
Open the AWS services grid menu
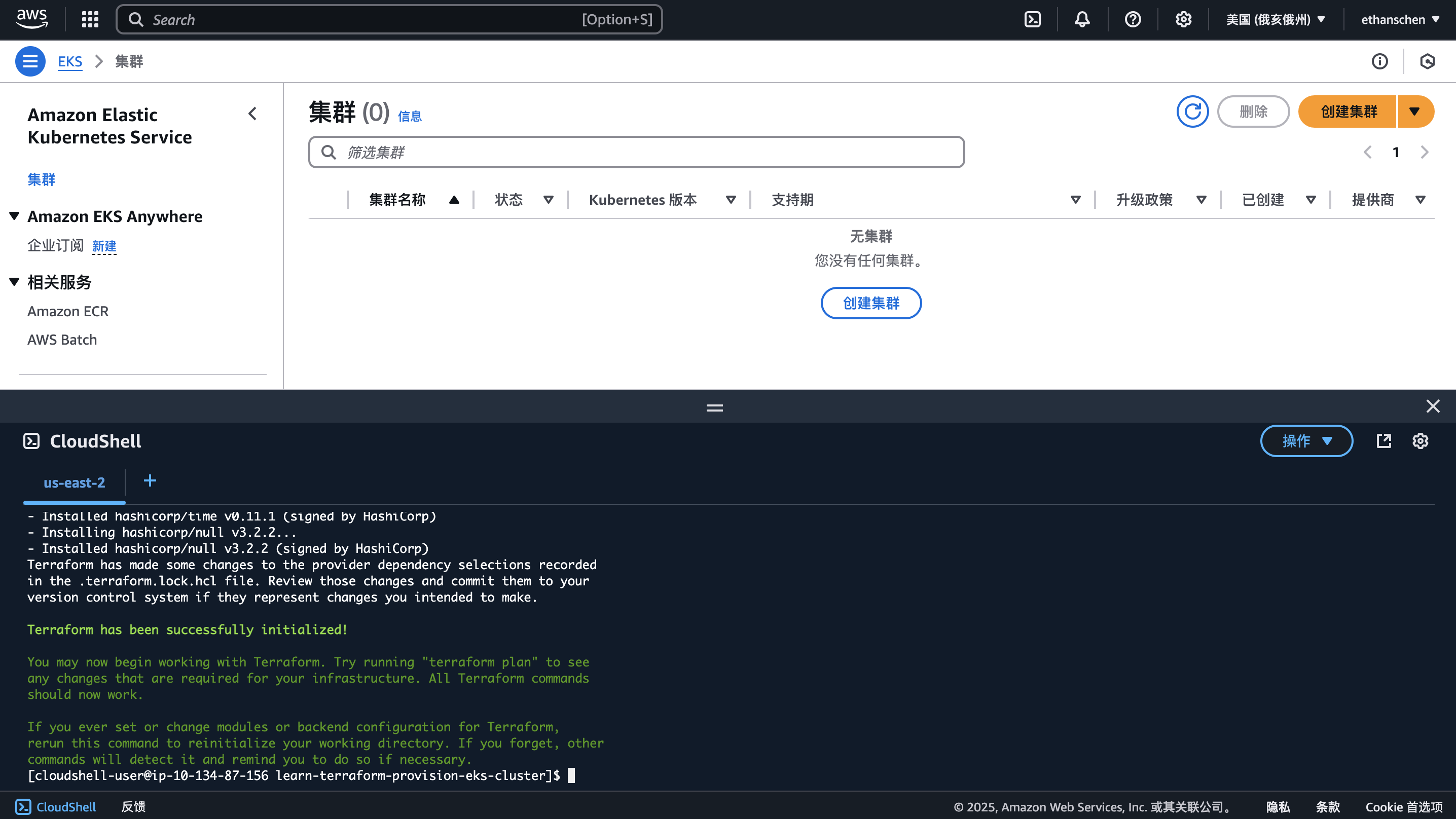pyautogui.click(x=89, y=19)
